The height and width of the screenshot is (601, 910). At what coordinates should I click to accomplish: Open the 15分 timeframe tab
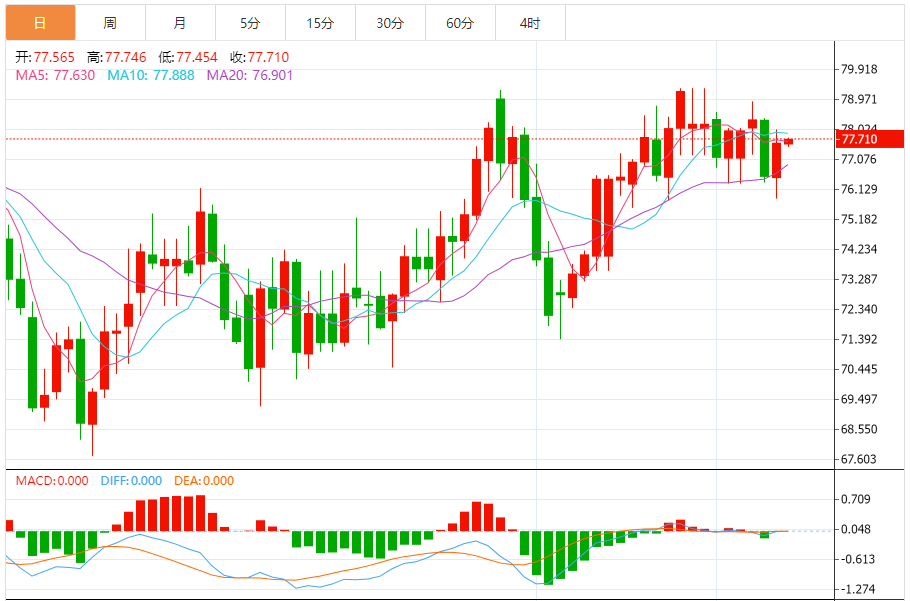click(320, 23)
